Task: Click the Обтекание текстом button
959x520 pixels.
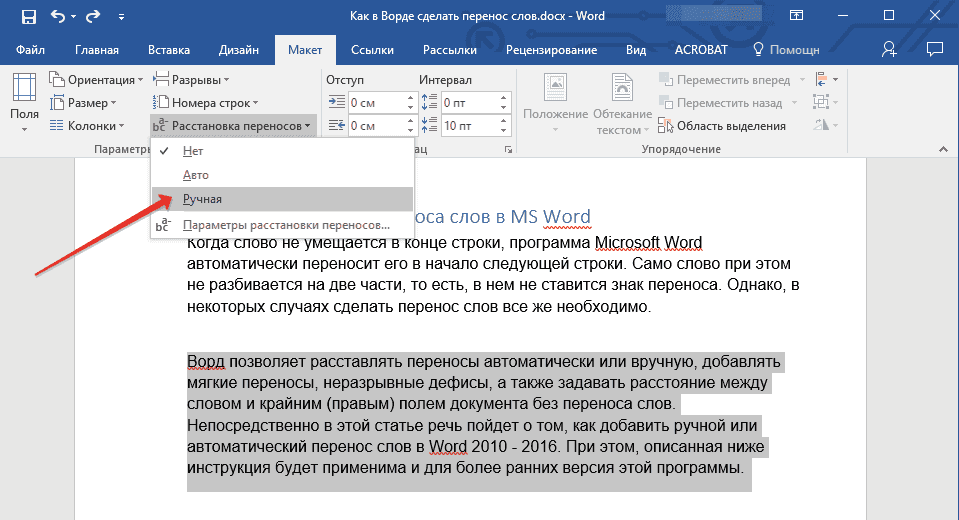Action: click(623, 102)
